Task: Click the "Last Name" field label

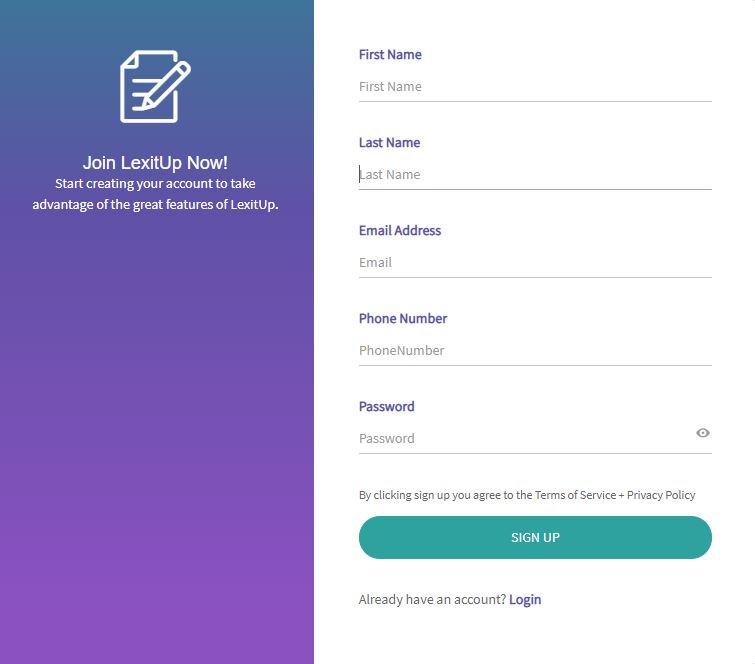Action: [x=389, y=143]
